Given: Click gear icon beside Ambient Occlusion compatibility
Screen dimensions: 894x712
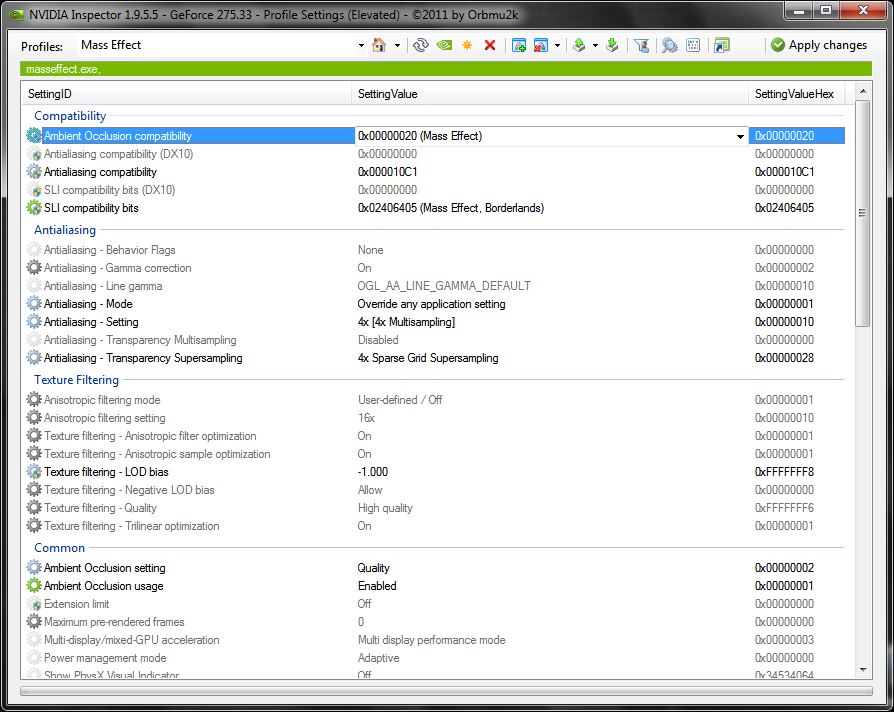Looking at the screenshot, I should click(x=34, y=136).
